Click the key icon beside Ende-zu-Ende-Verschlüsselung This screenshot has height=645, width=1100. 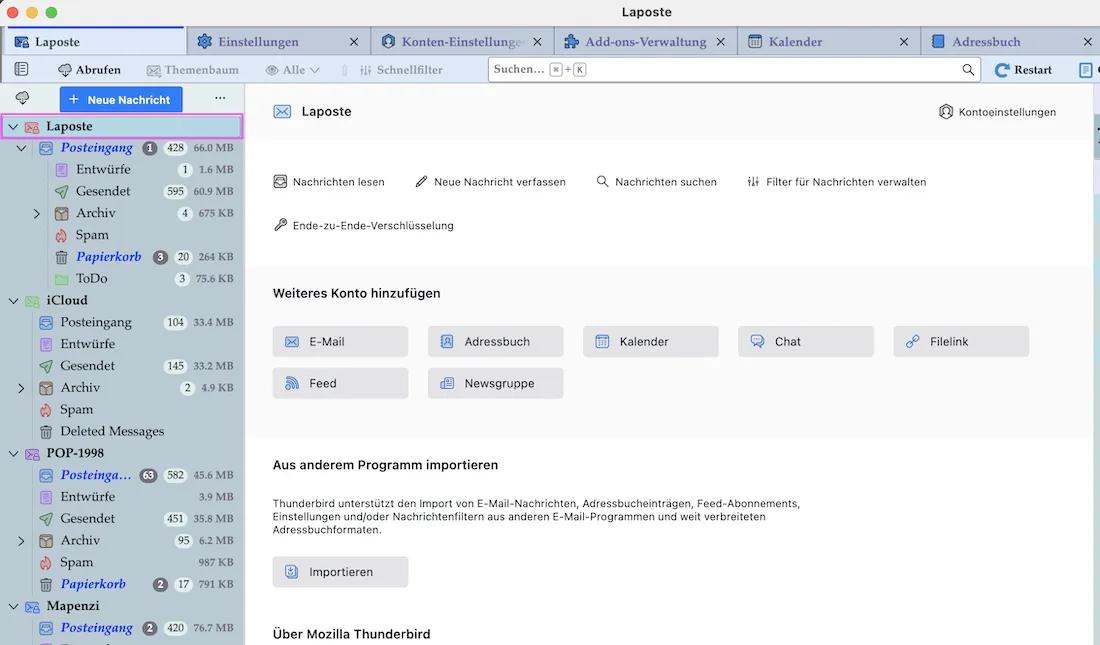point(280,225)
